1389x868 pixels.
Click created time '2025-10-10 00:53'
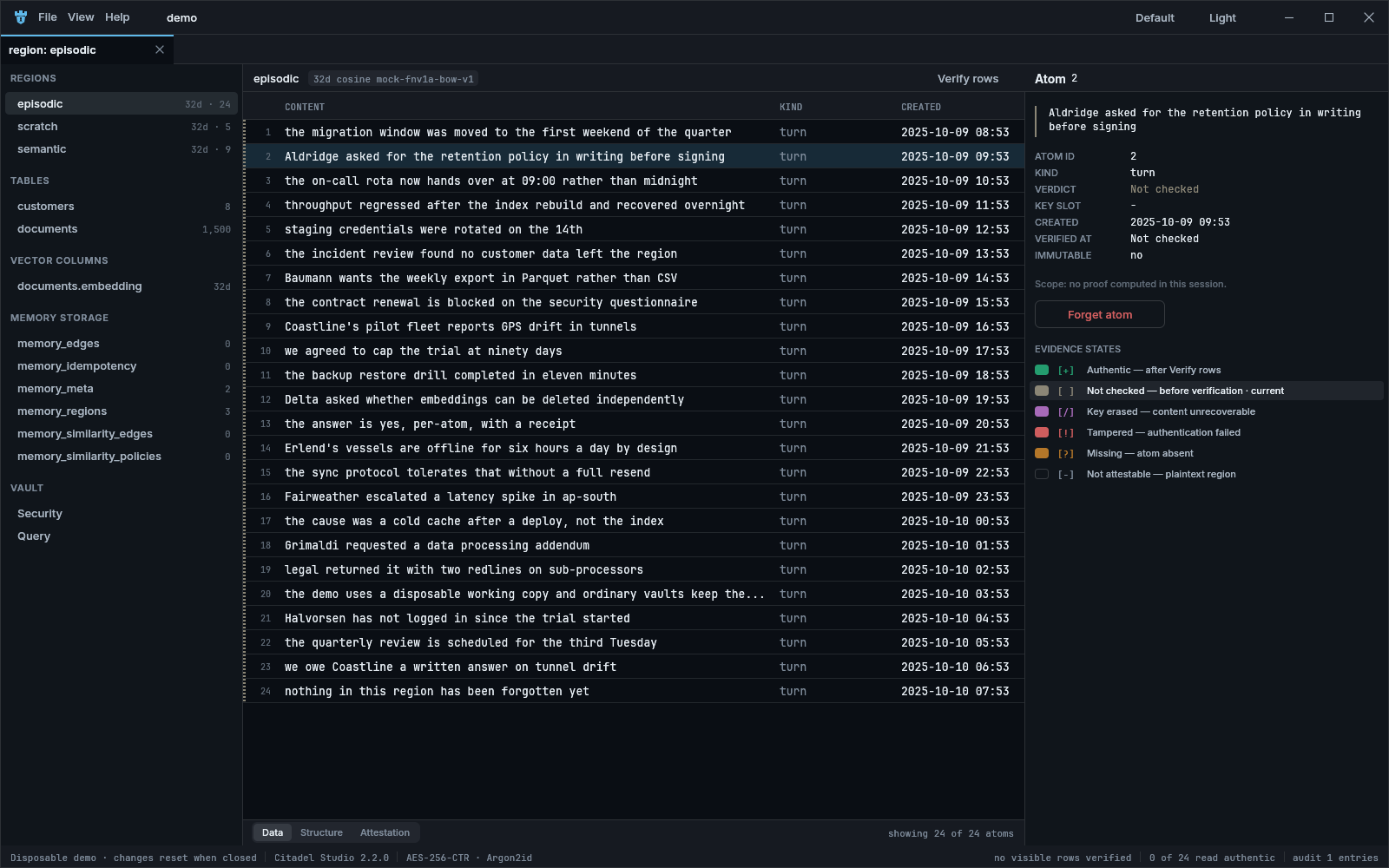click(x=955, y=521)
